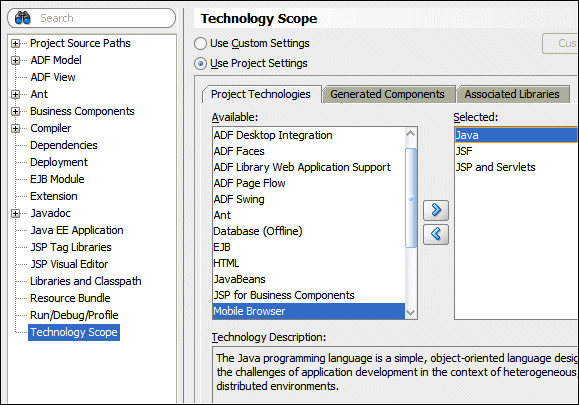This screenshot has height=405, width=579.
Task: Open Java EE Application settings
Action: point(77,230)
